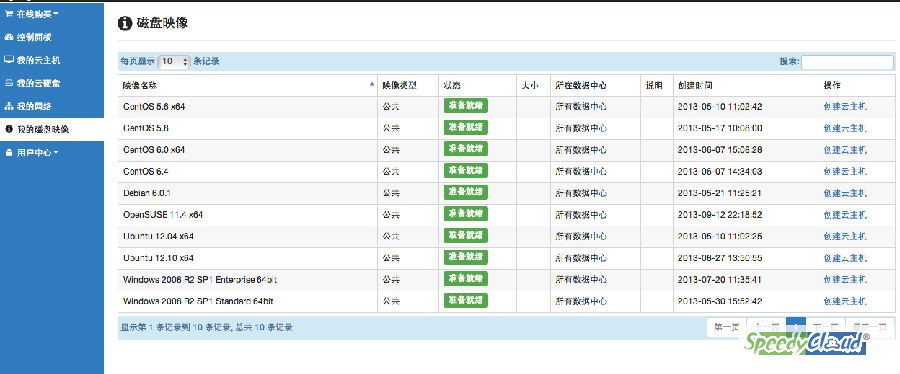
Task: Click 准备就绪 badge in CentOS 5.6 x64 row
Action: coord(465,106)
